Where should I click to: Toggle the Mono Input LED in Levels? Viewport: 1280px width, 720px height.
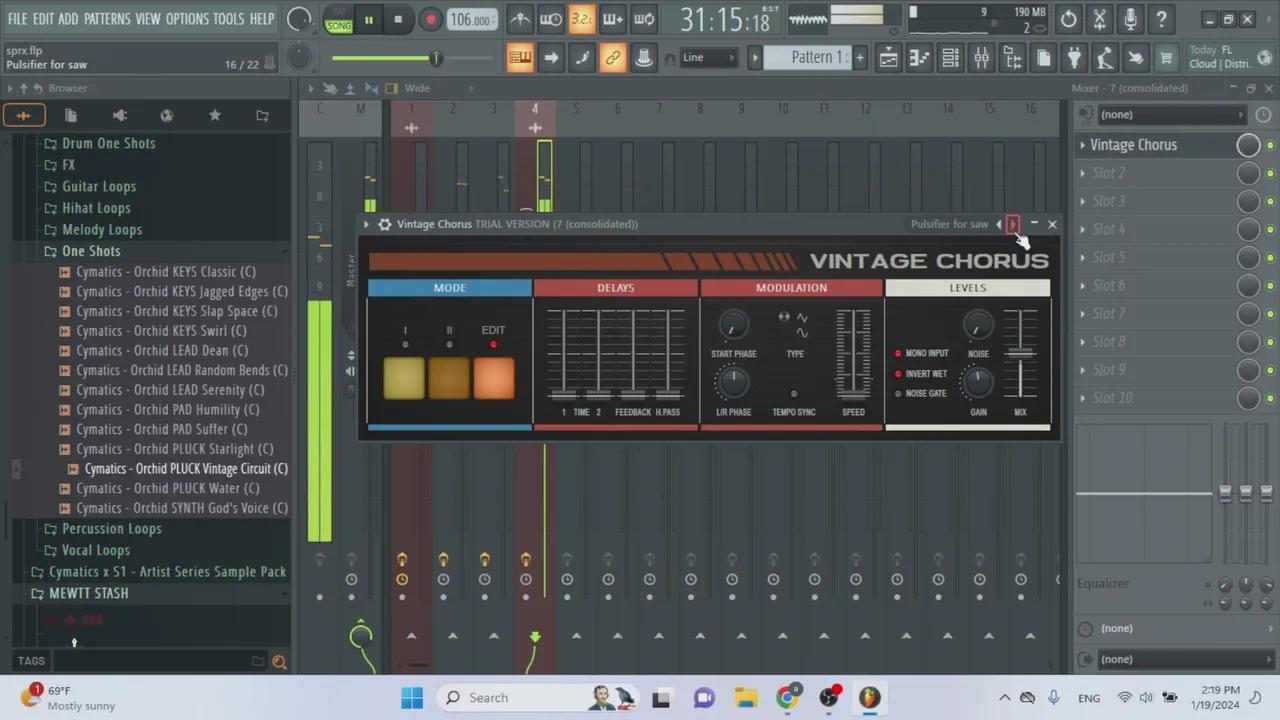(x=898, y=354)
